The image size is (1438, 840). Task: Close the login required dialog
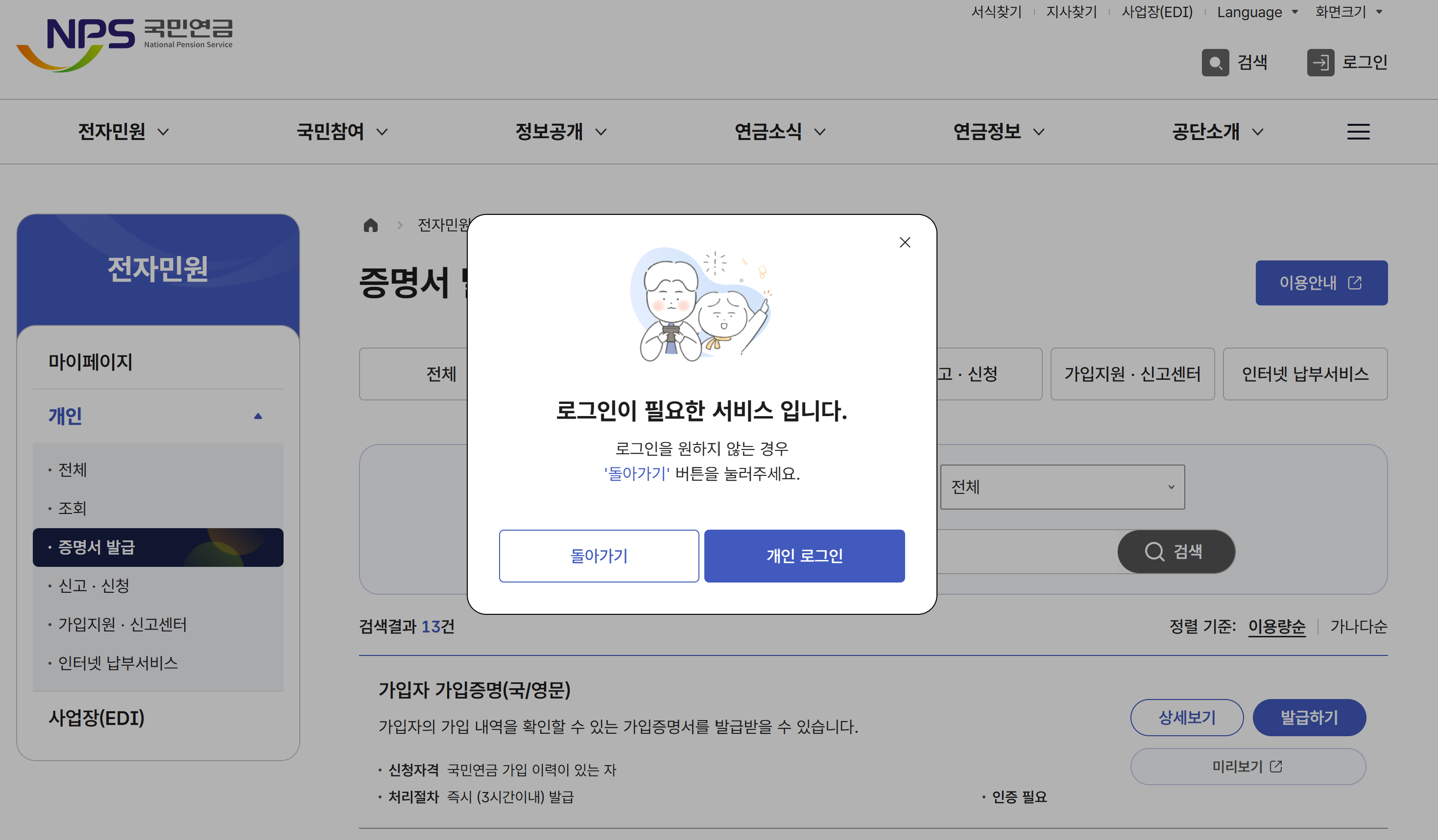coord(905,242)
